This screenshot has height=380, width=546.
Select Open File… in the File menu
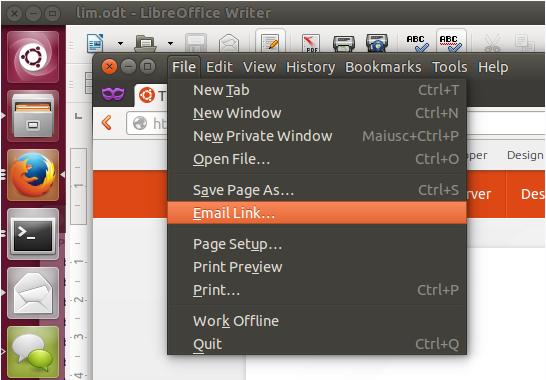(x=317, y=159)
